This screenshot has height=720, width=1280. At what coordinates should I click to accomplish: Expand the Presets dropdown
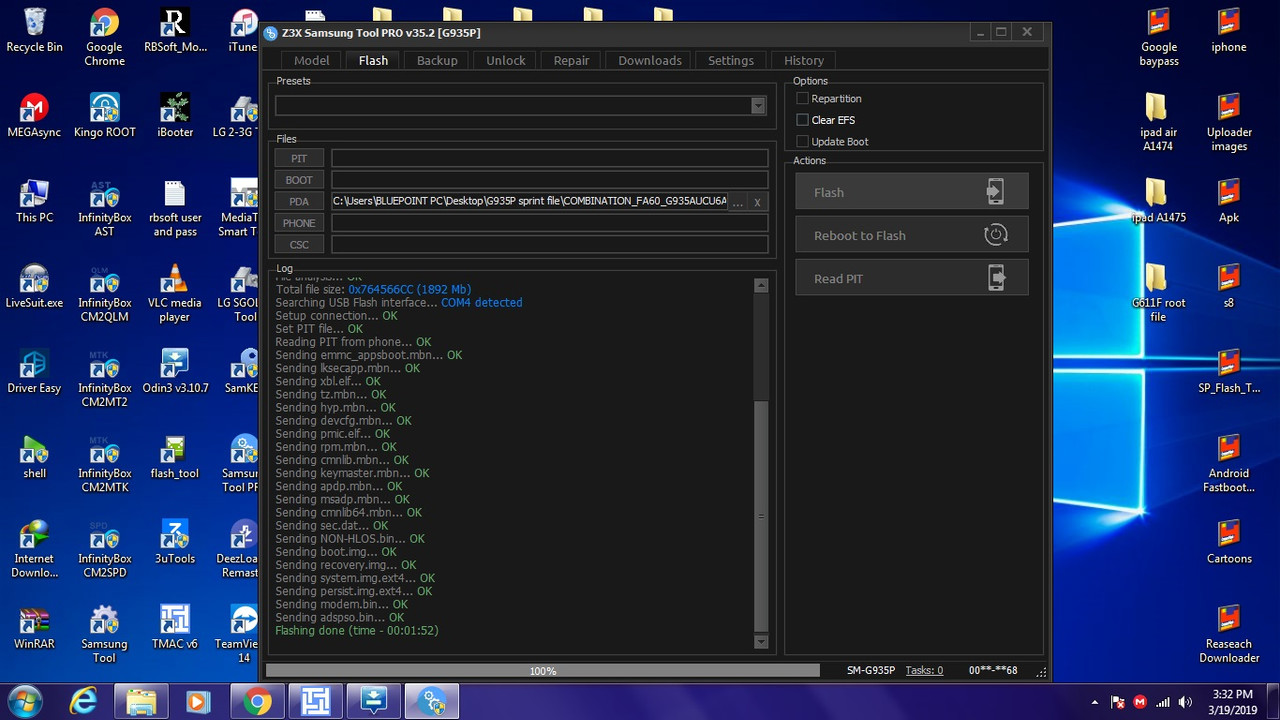[x=758, y=105]
